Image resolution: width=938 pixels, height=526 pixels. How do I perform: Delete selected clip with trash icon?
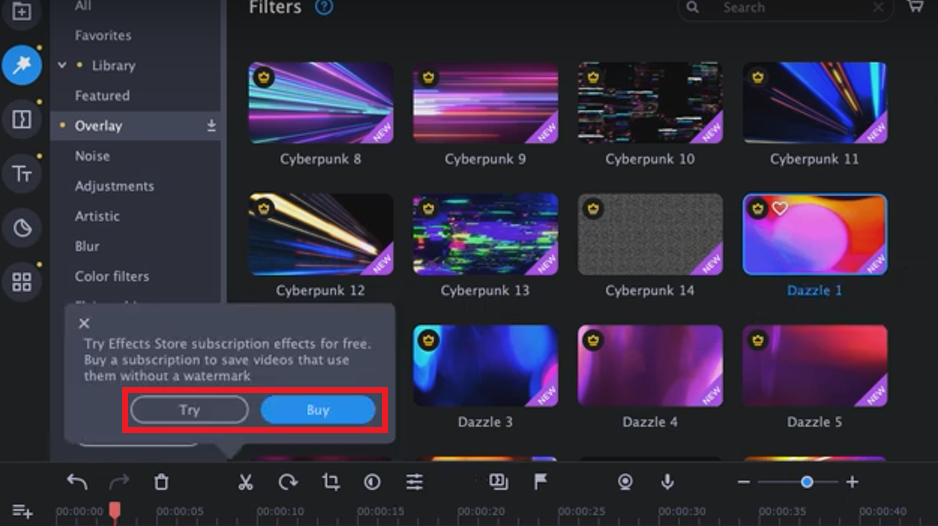pos(161,482)
